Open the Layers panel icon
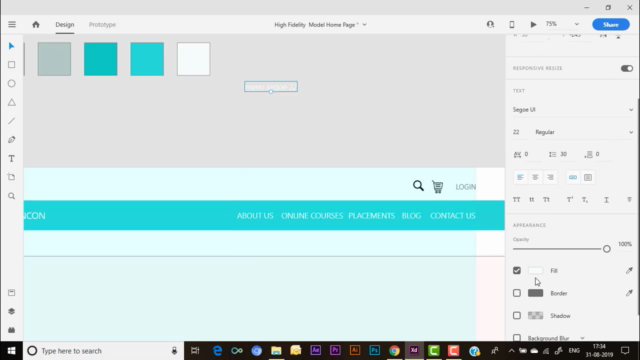This screenshot has height=360, width=640. click(11, 311)
